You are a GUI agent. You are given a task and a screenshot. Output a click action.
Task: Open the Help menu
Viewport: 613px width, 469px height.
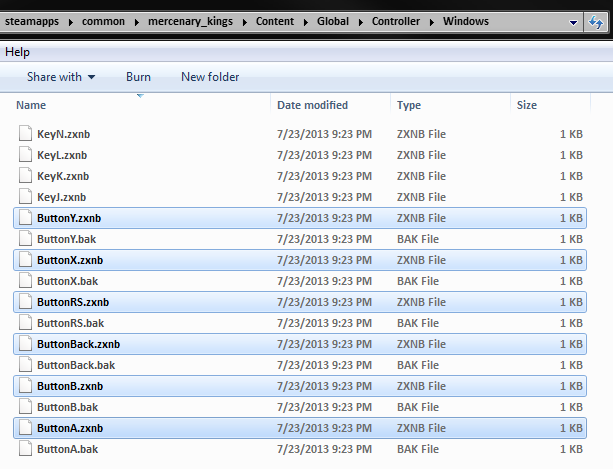(17, 52)
